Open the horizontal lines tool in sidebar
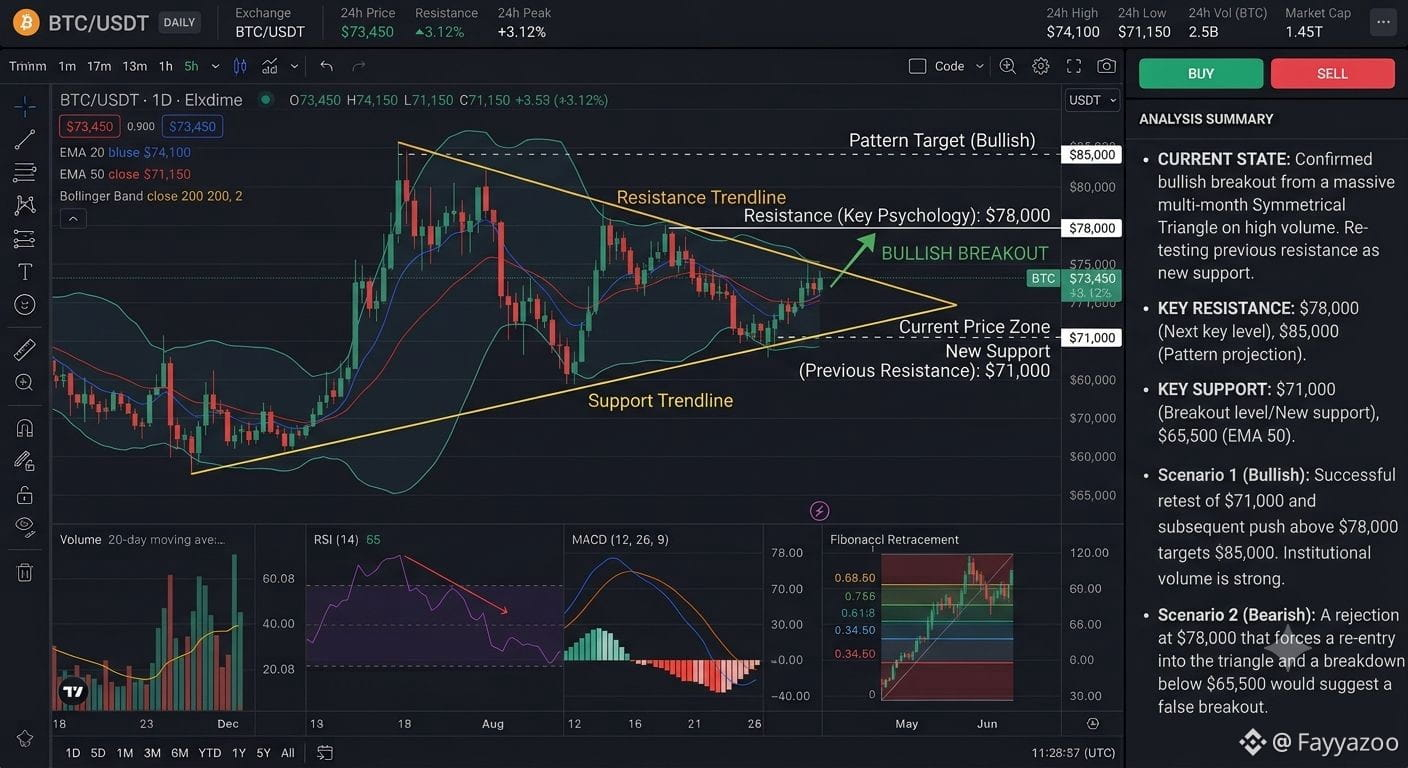Screen dimensions: 1408x768 (25, 172)
